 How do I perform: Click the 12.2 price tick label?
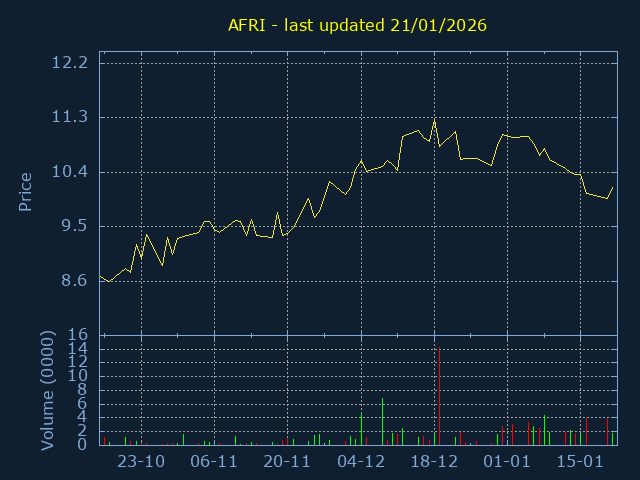pyautogui.click(x=69, y=63)
